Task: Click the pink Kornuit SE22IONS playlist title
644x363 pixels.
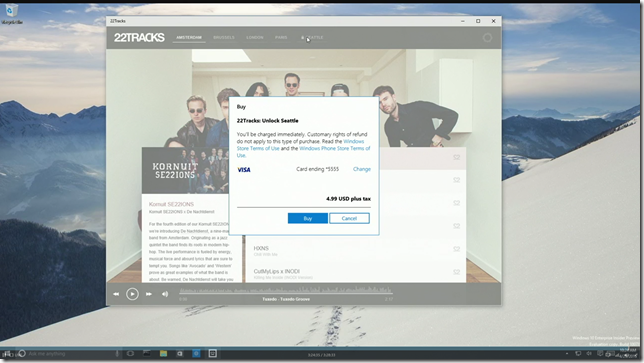Action: click(x=171, y=204)
